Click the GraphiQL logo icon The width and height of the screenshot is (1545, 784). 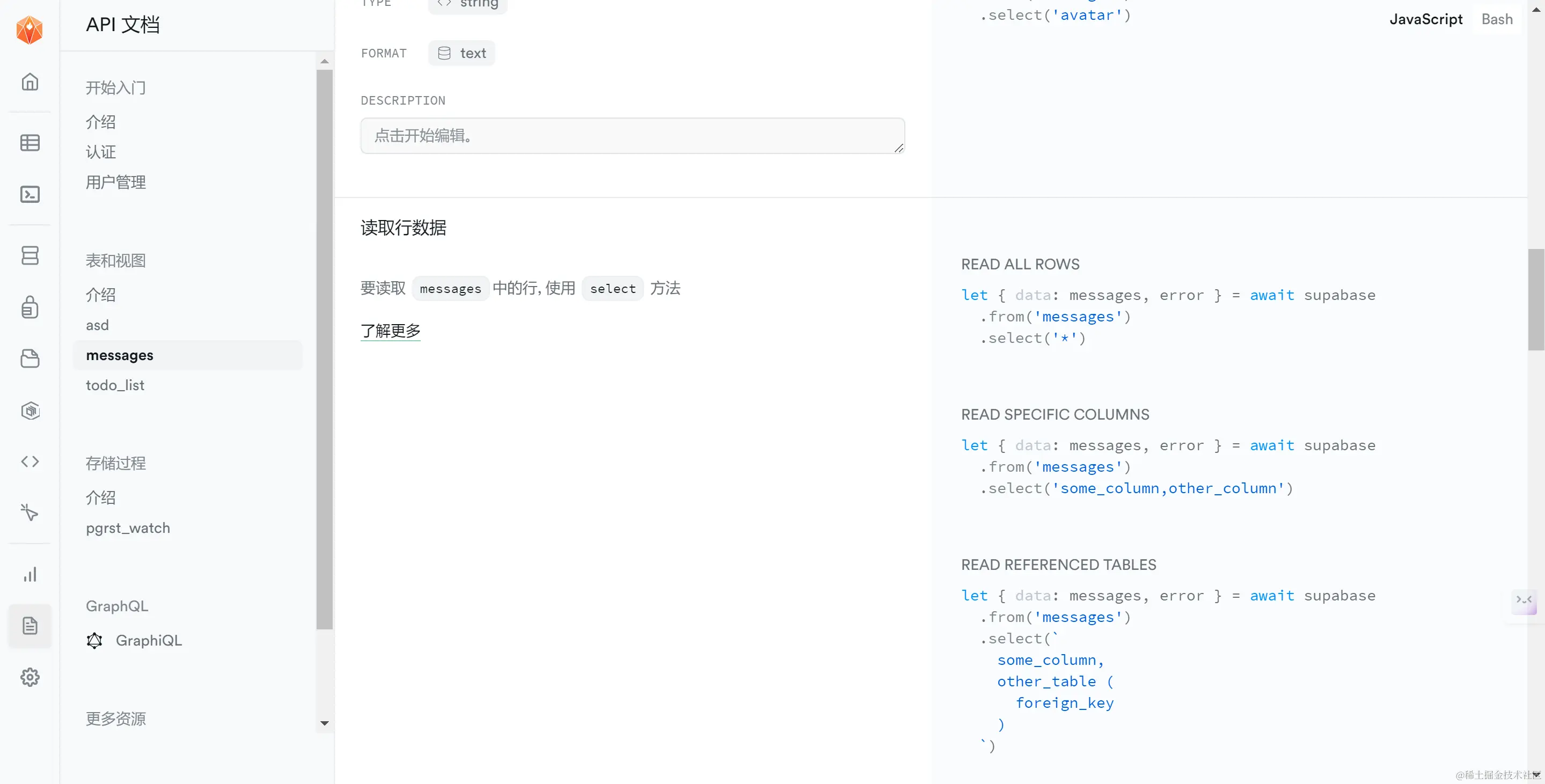(94, 641)
